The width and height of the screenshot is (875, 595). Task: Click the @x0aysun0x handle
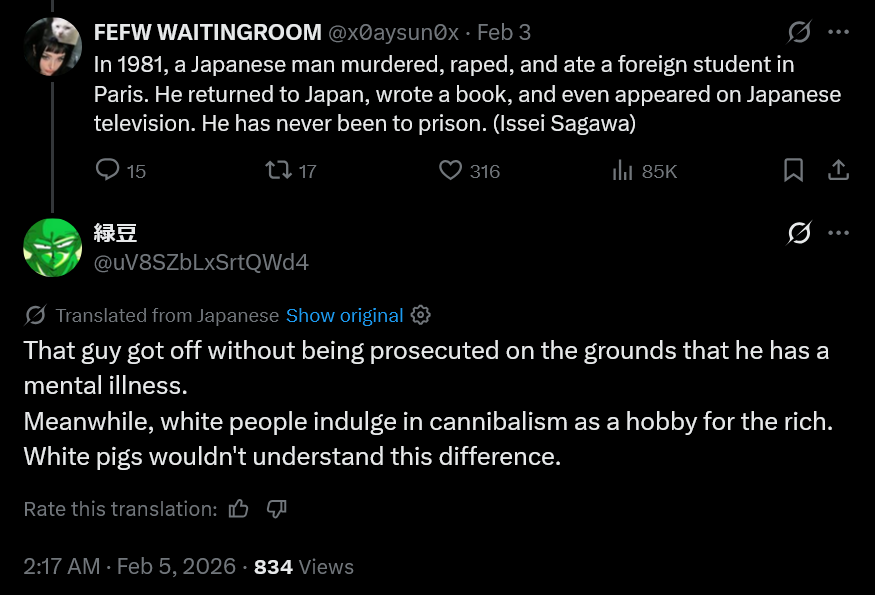pyautogui.click(x=393, y=32)
